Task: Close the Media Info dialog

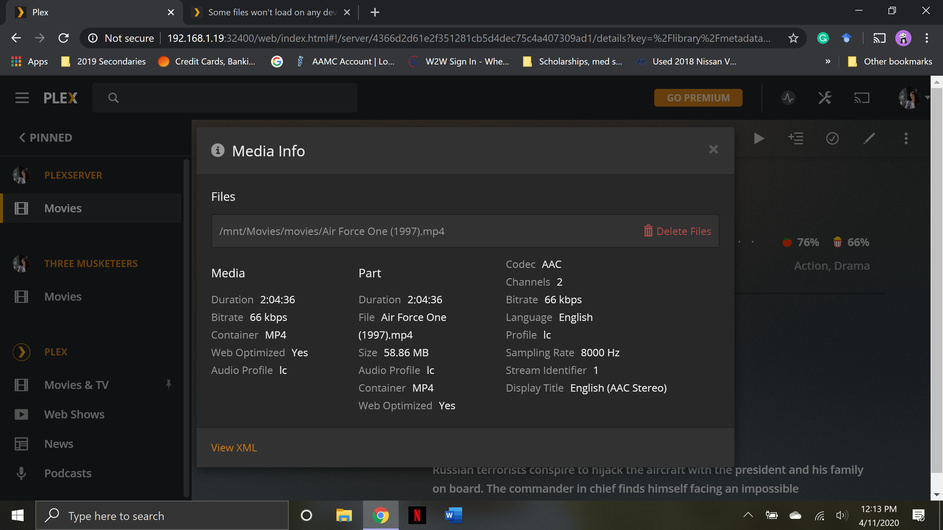Action: (713, 149)
